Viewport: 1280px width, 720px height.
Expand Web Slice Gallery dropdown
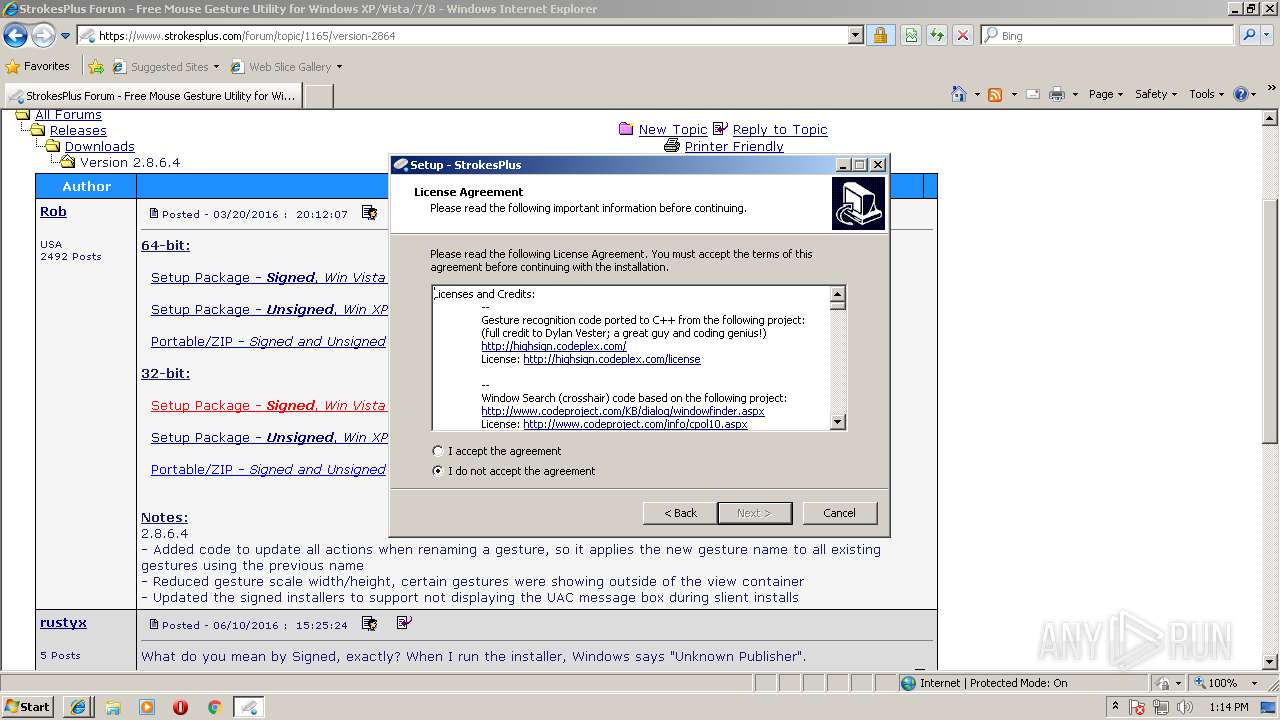[x=339, y=67]
